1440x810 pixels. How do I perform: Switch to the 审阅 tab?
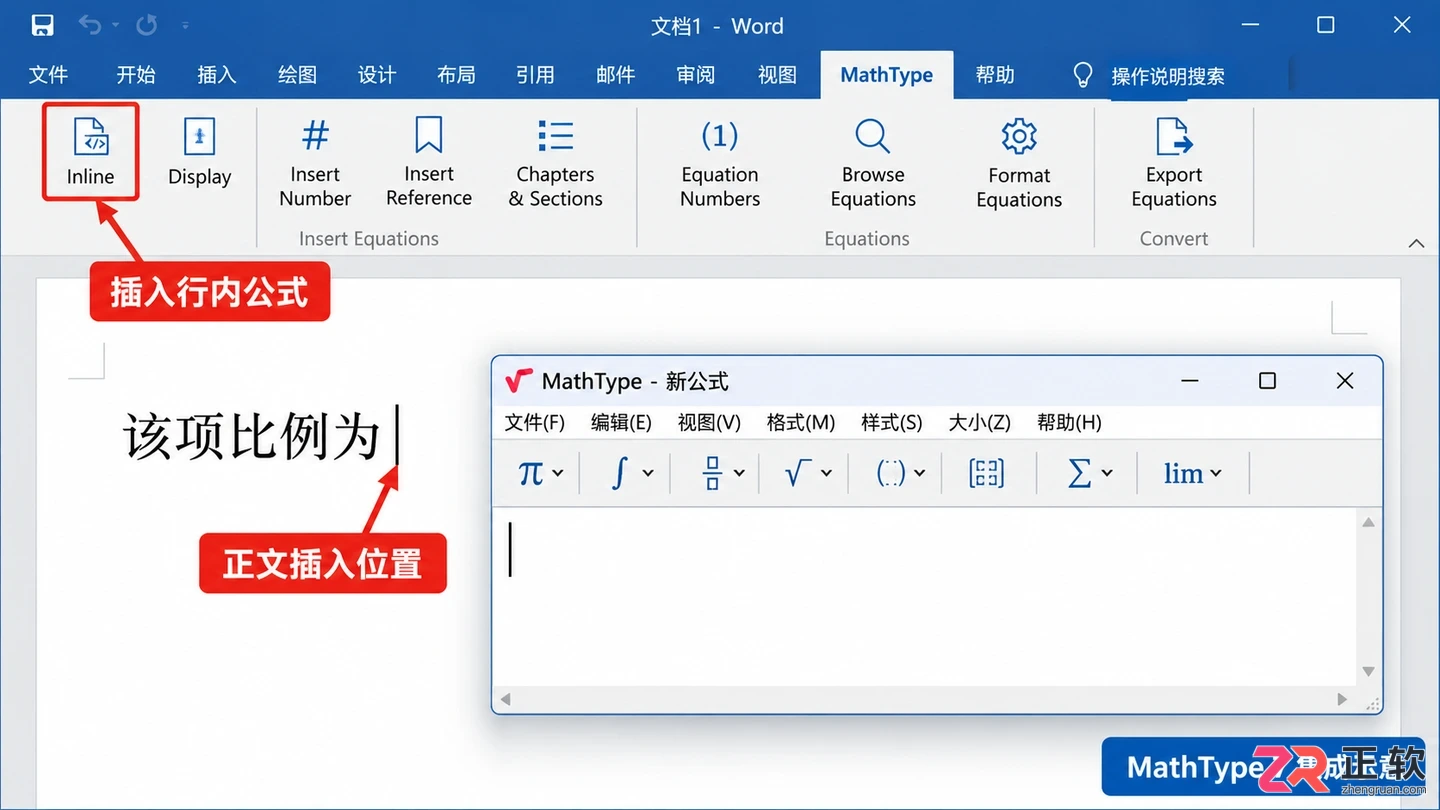point(695,75)
